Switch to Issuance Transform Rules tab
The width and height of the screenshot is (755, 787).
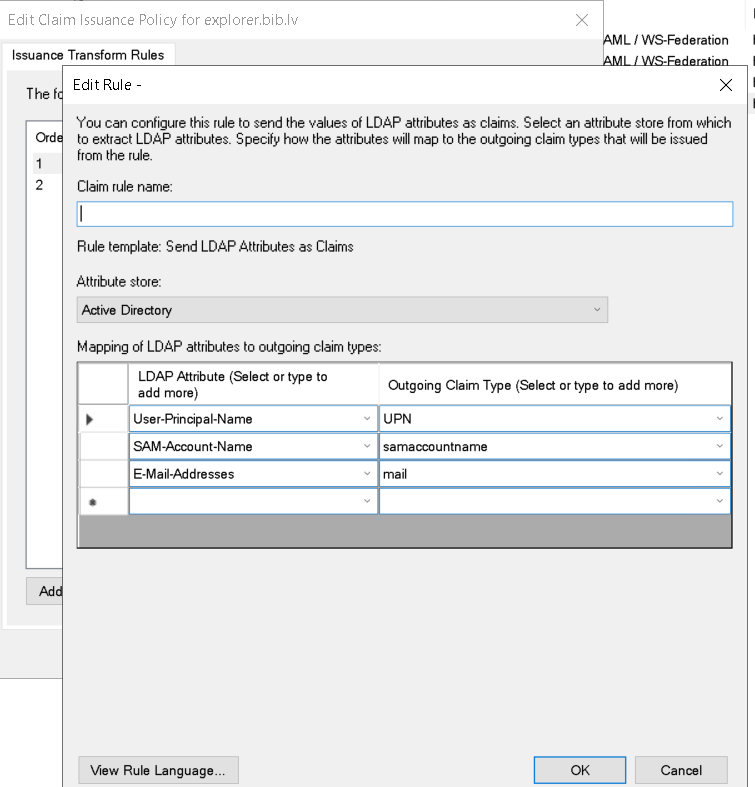88,55
